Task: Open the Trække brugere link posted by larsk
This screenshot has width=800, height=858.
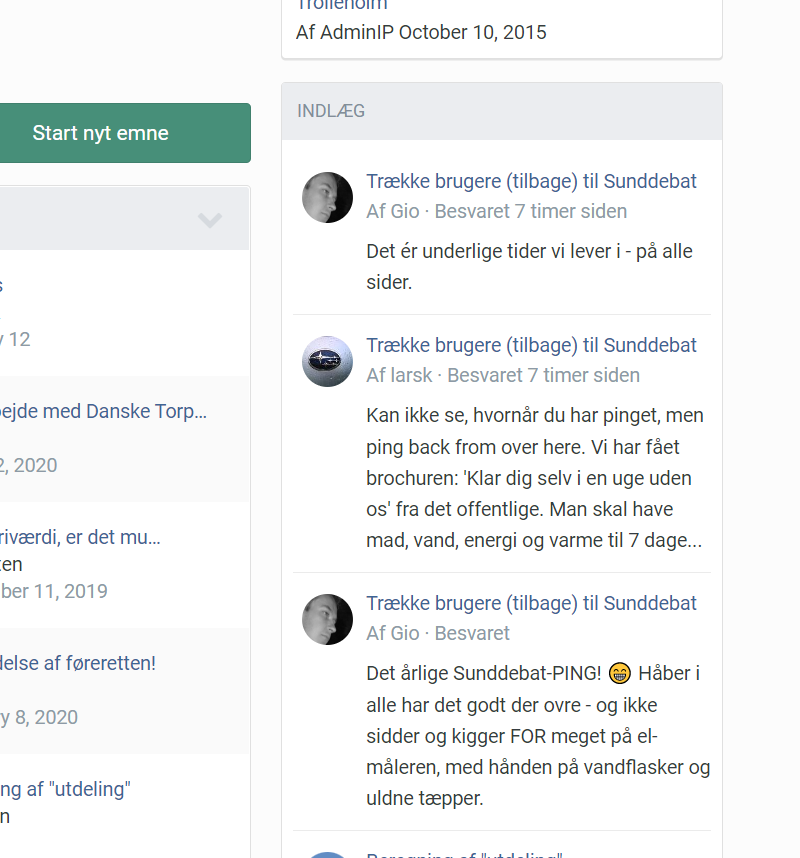Action: (531, 345)
